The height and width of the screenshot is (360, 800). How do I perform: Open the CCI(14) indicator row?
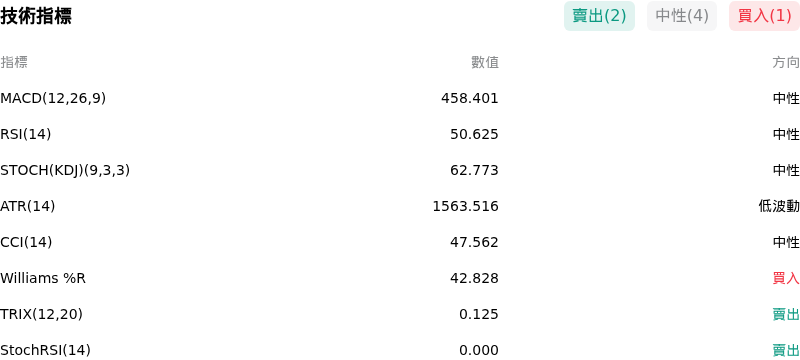coord(400,242)
